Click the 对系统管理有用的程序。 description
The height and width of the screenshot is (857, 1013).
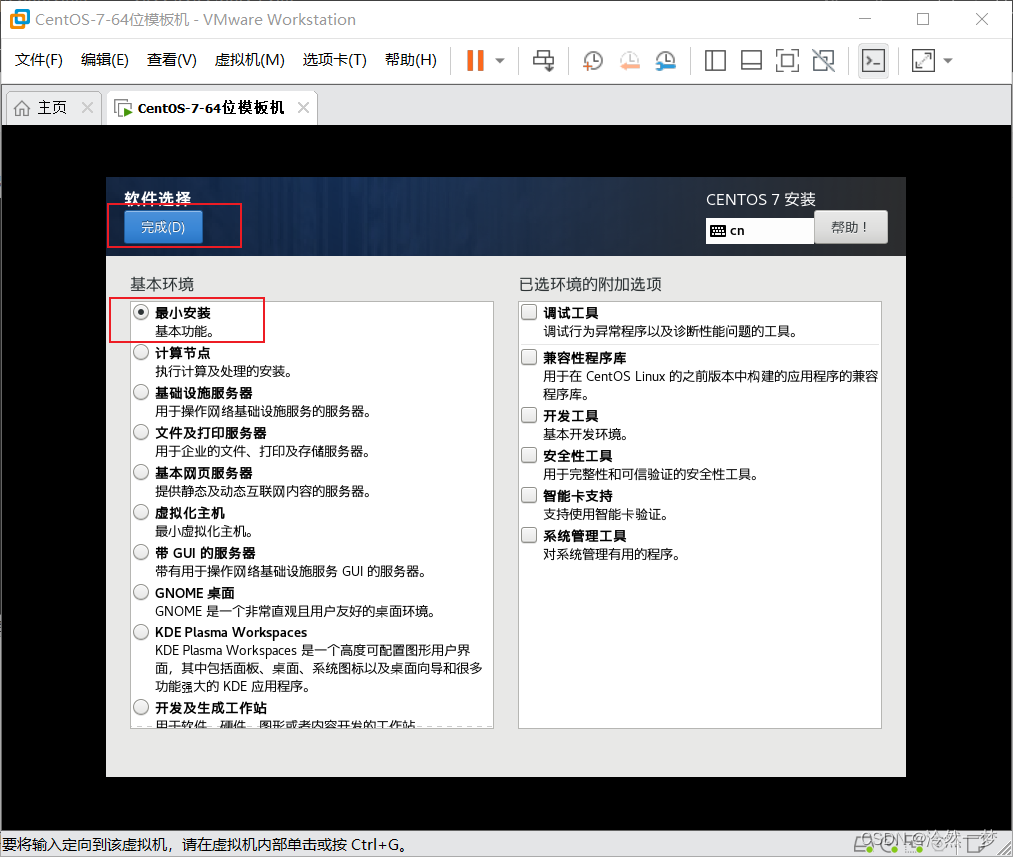[x=611, y=554]
